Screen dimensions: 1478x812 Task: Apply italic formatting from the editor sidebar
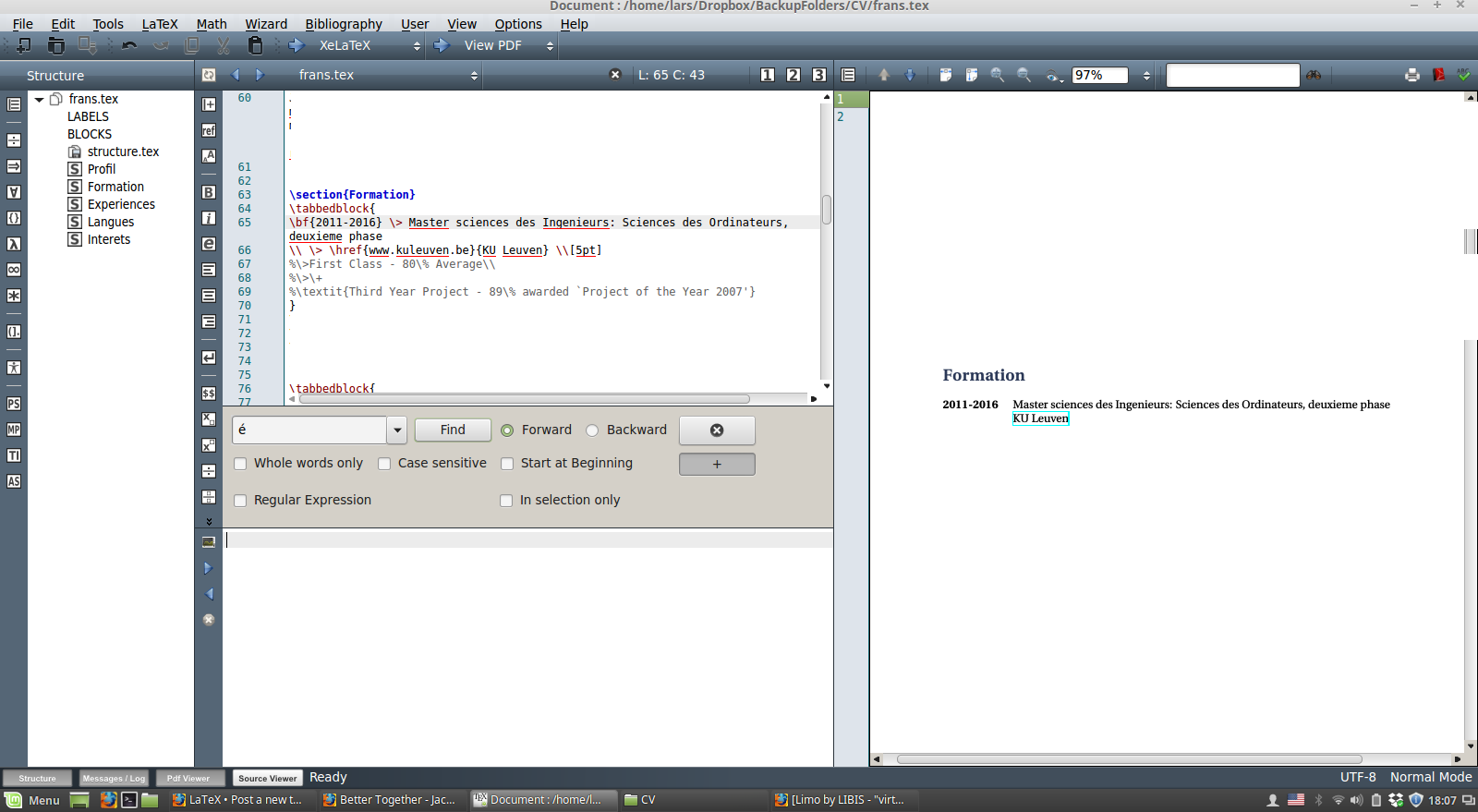[209, 218]
